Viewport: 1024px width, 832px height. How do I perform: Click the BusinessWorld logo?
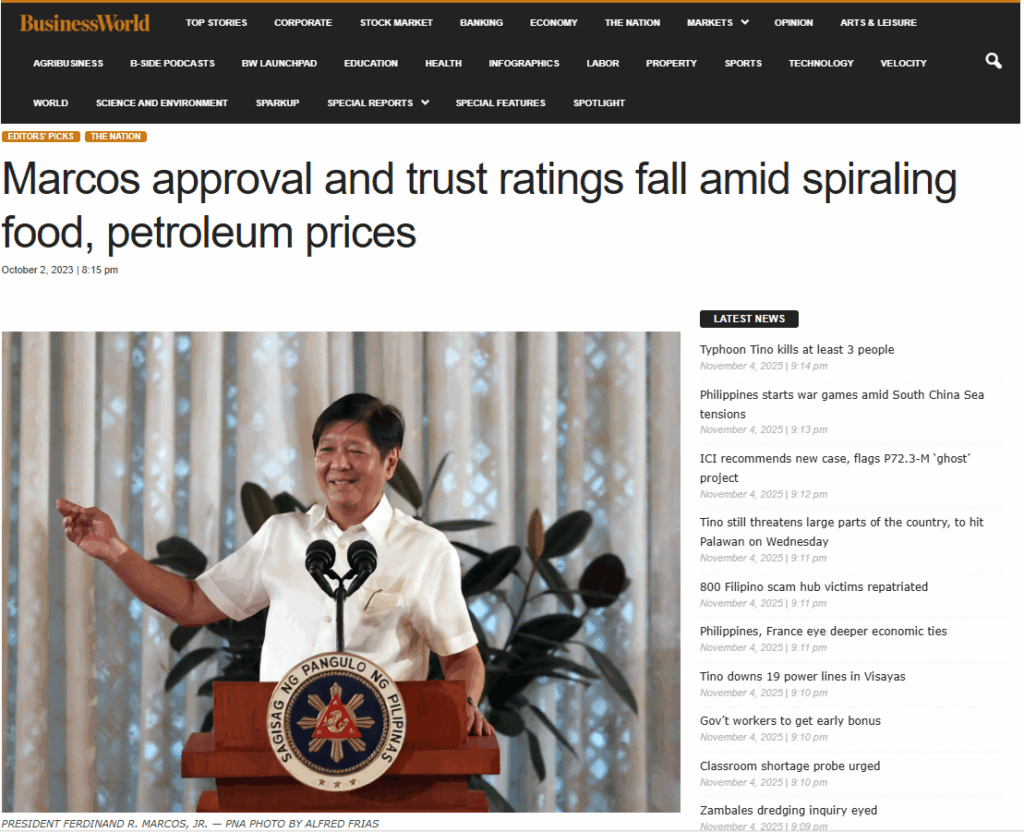point(85,24)
